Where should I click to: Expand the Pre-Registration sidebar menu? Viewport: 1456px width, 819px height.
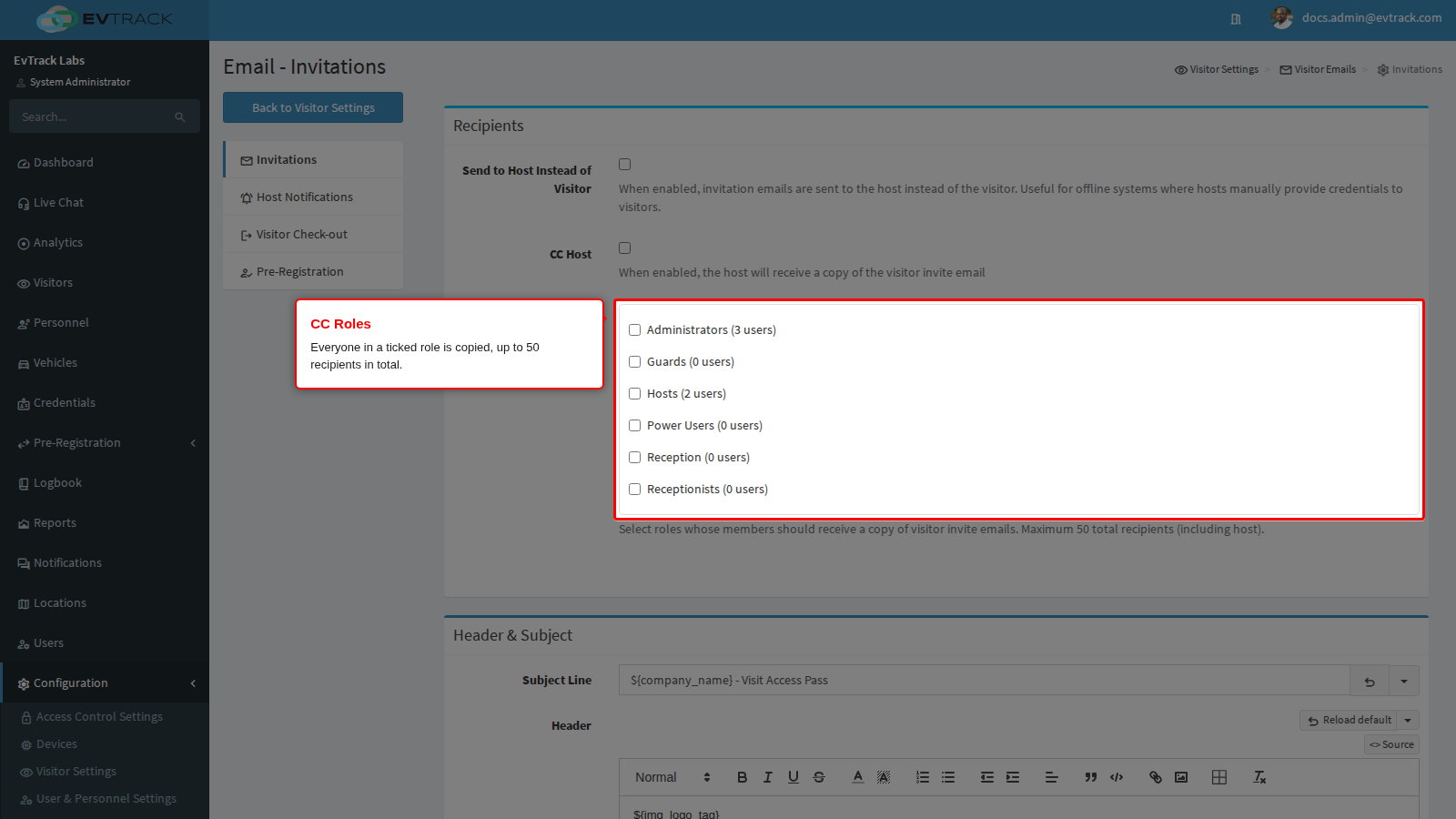point(105,443)
